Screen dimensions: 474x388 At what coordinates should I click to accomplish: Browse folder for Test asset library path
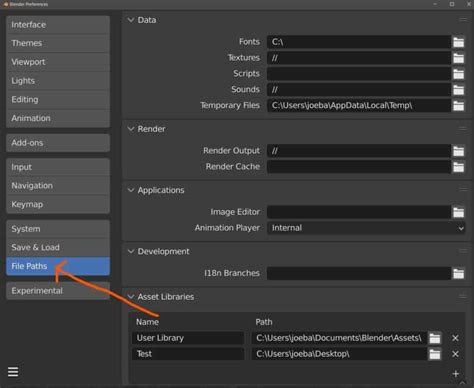click(435, 354)
